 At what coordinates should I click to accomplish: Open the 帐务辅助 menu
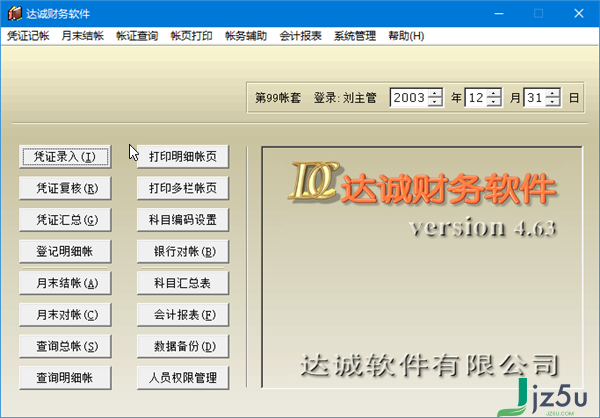(246, 36)
